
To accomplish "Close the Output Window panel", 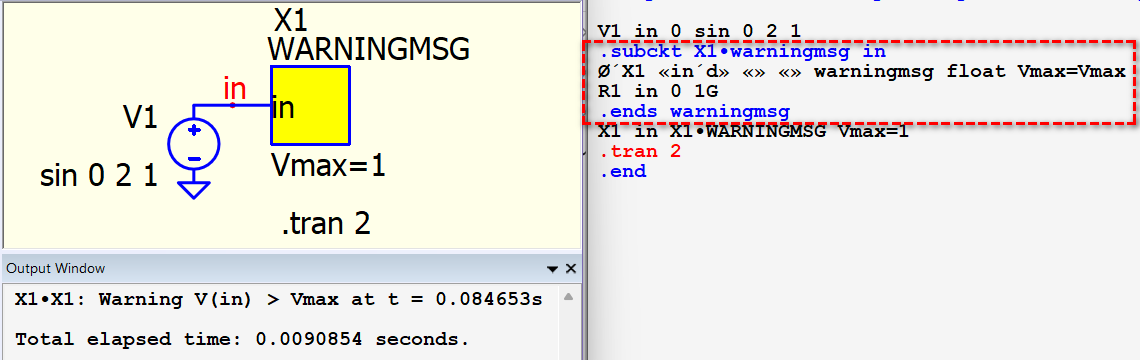I will [571, 268].
